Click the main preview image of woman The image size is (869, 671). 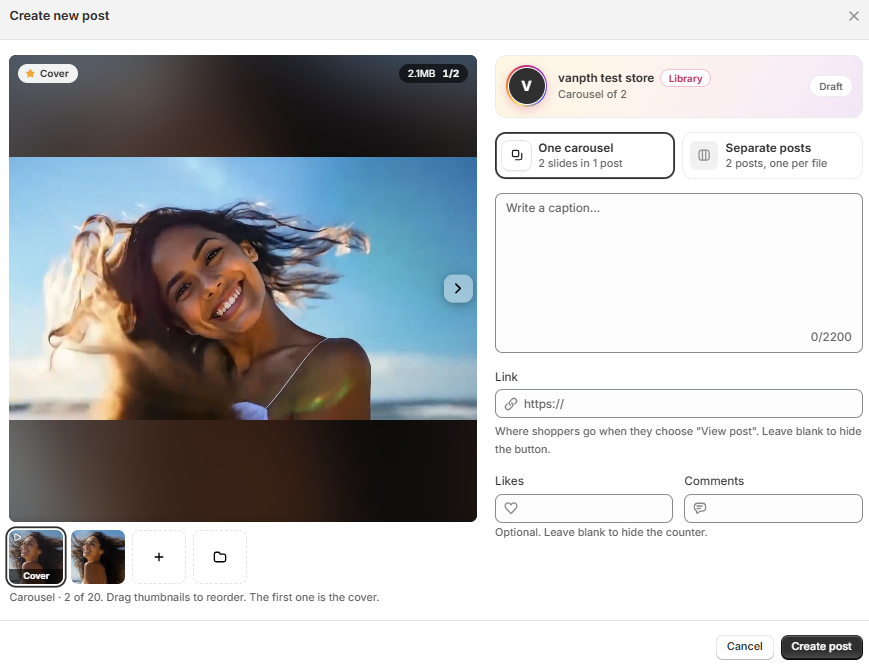243,288
